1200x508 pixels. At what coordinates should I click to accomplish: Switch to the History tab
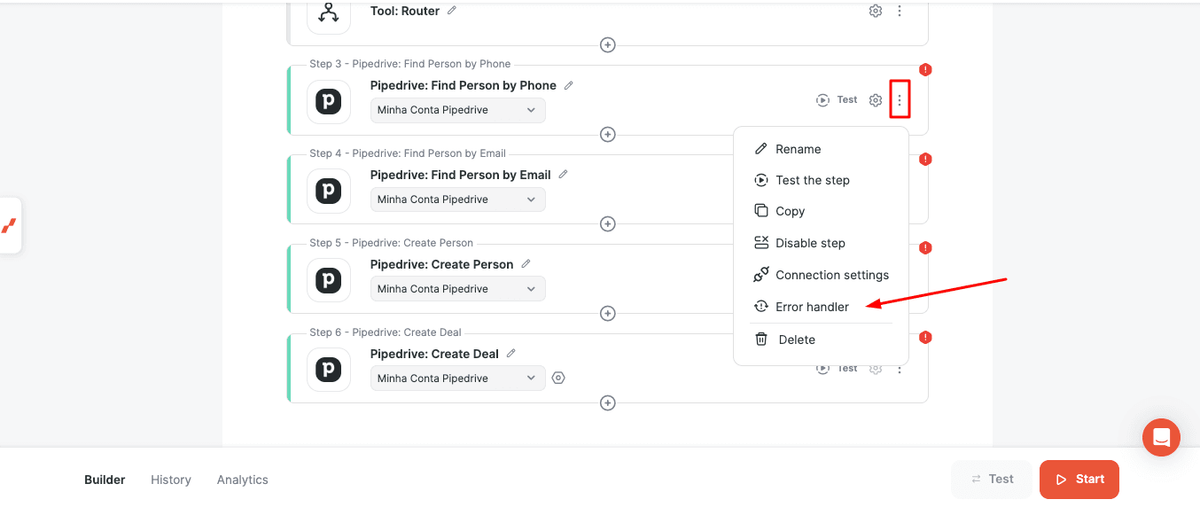[x=171, y=480]
